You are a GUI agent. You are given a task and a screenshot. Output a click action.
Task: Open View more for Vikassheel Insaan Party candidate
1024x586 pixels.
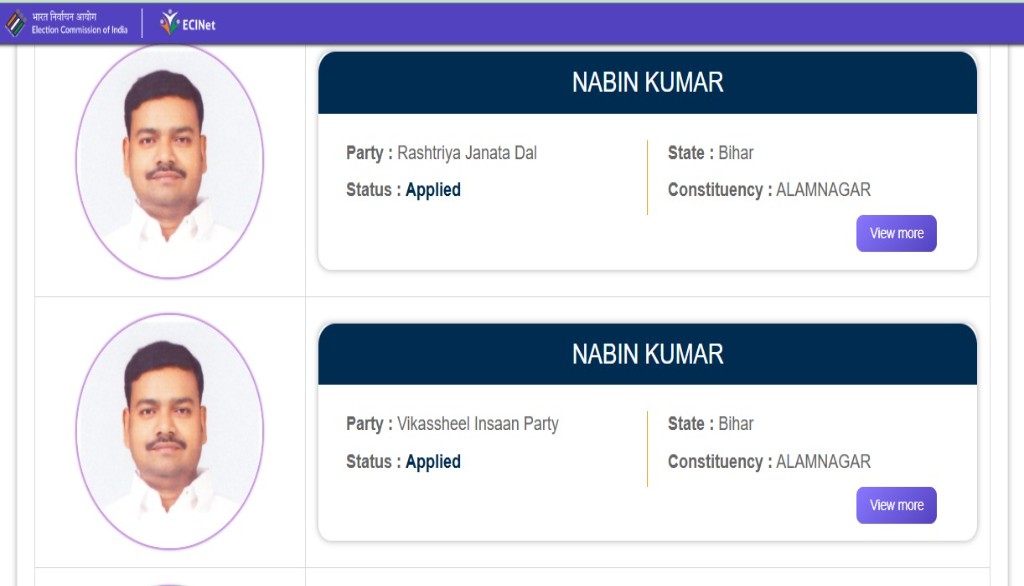896,505
